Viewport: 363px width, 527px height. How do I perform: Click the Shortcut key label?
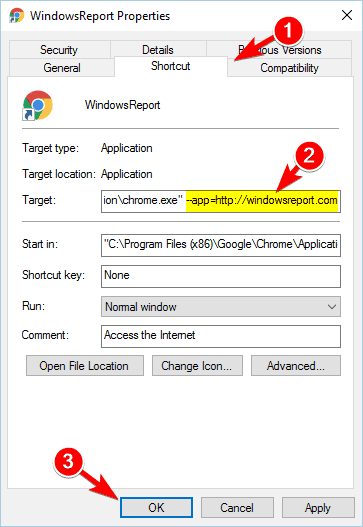click(x=53, y=275)
